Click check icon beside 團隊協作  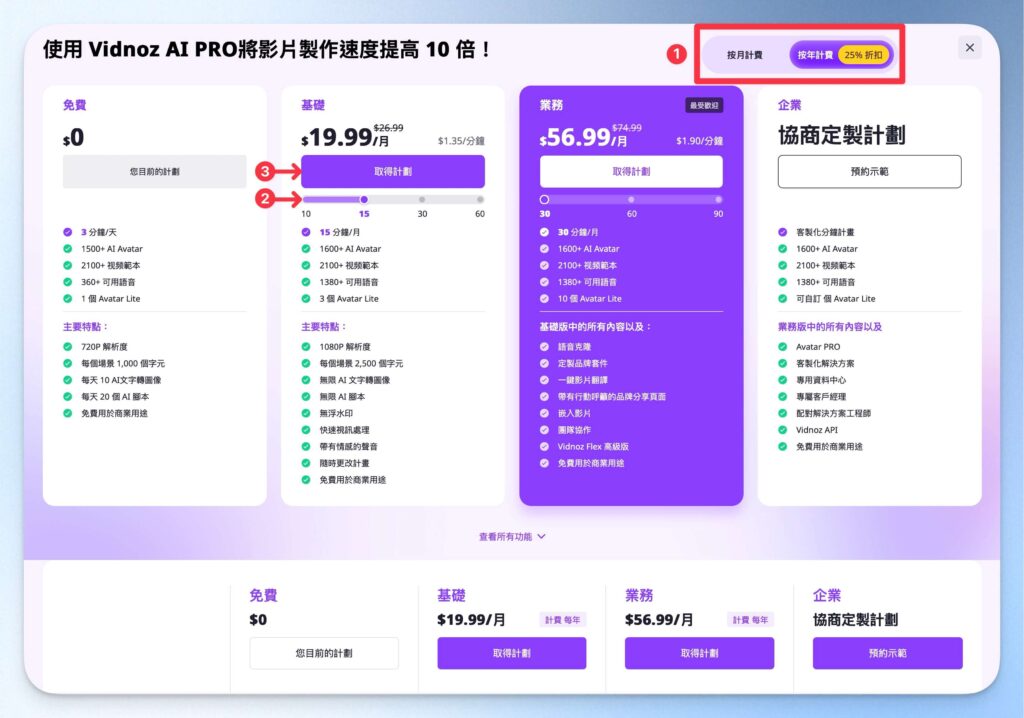click(544, 429)
